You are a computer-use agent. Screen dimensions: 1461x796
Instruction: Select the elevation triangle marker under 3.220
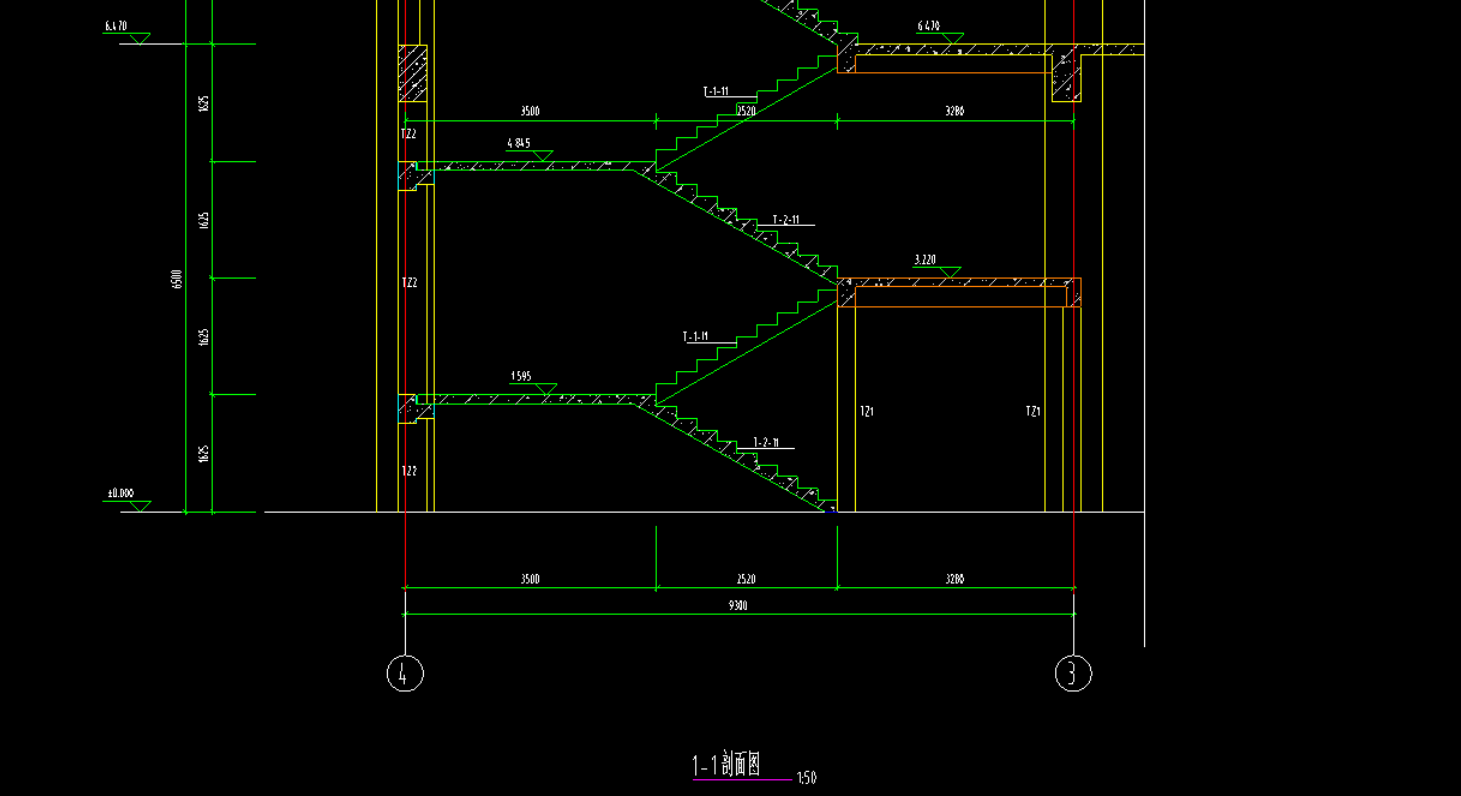click(x=949, y=272)
